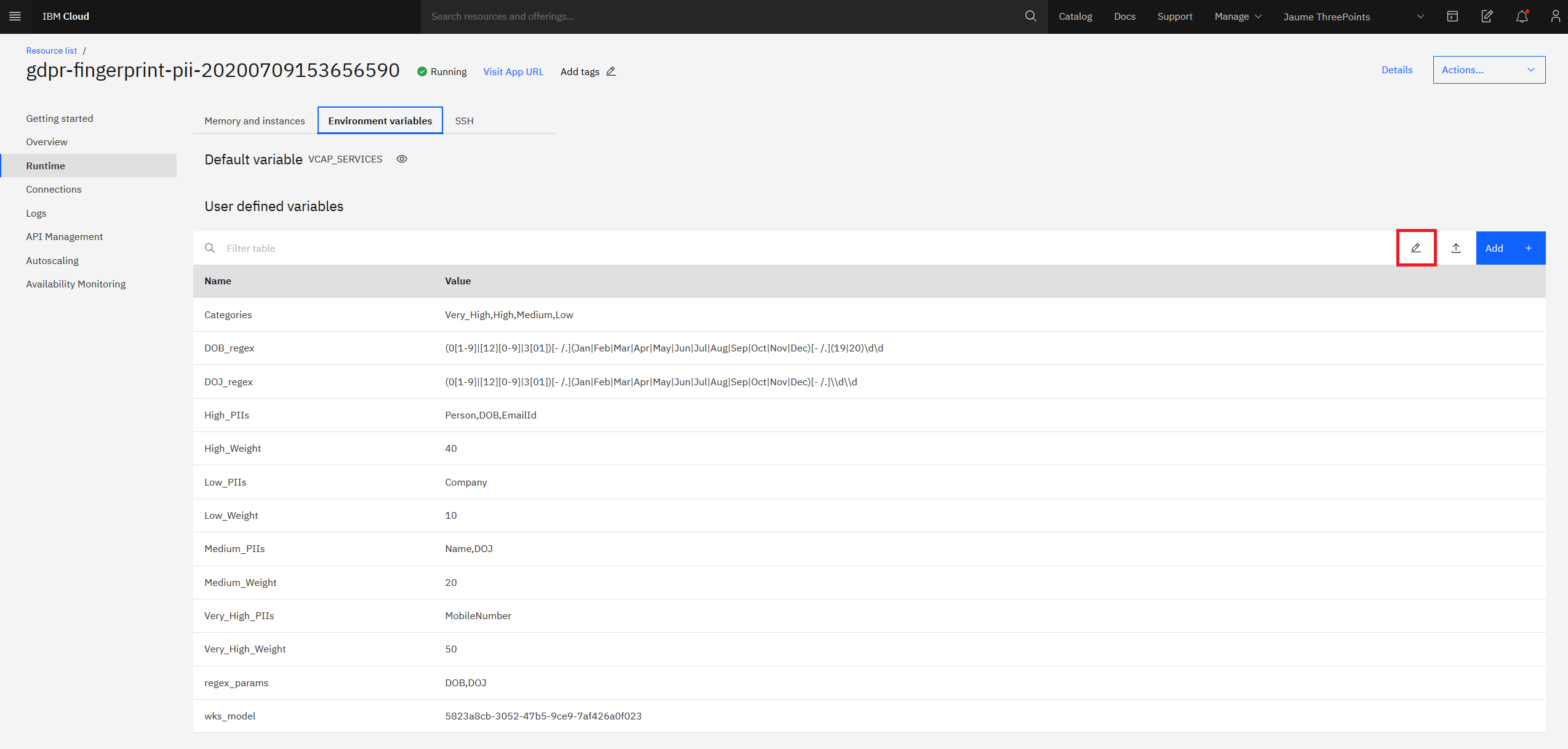Click the feedback edit icon in header
This screenshot has height=749, width=1568.
point(1487,17)
